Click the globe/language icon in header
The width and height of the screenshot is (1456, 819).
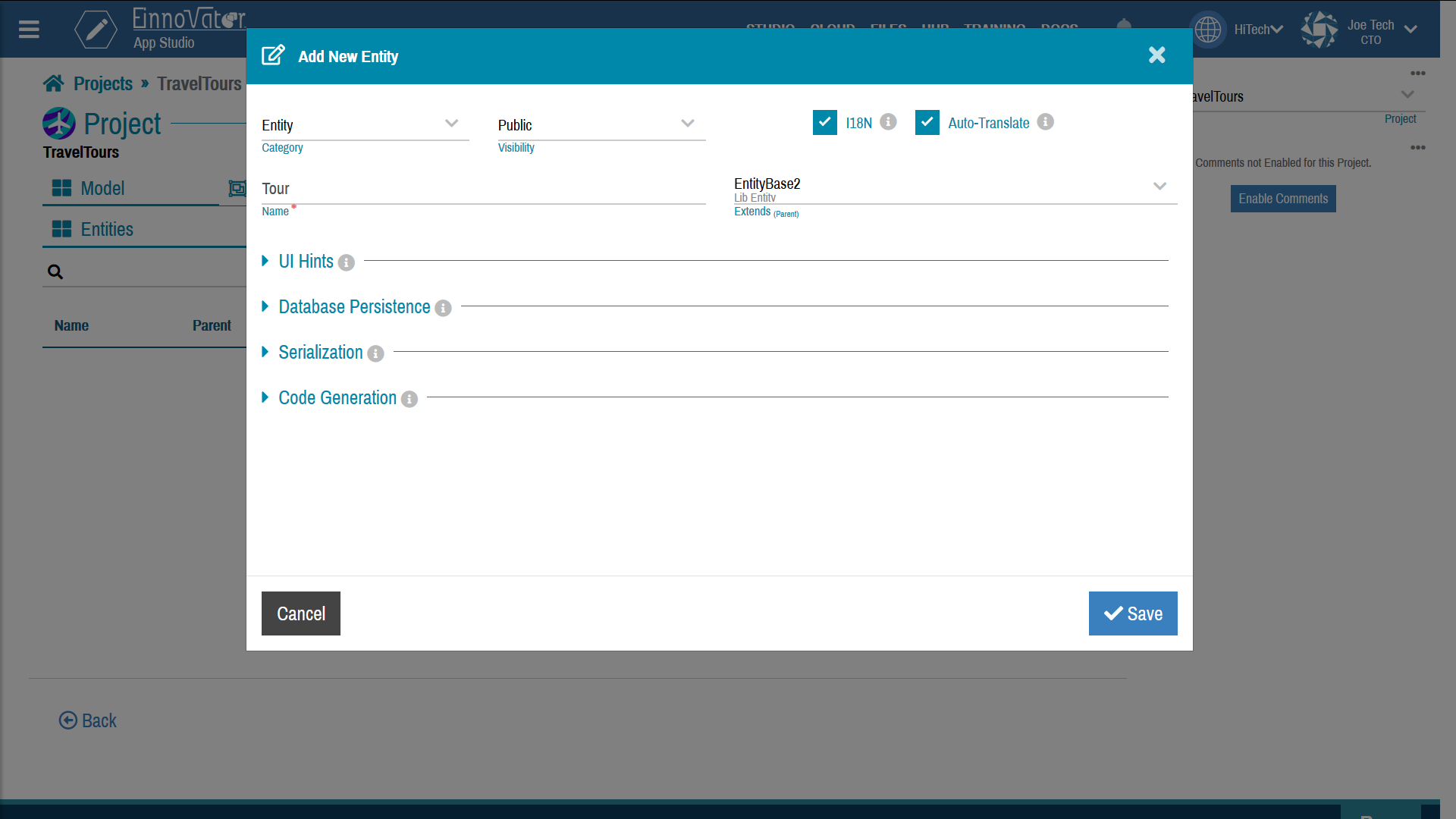coord(1209,29)
